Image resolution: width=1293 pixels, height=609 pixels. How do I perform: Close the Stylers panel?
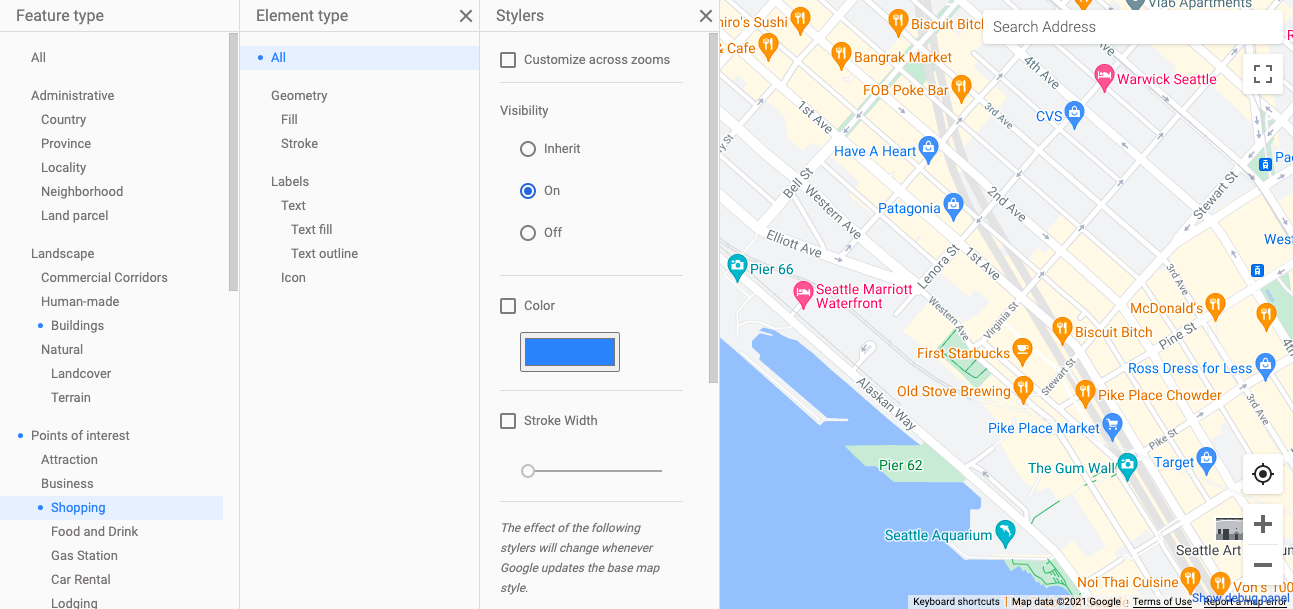point(706,16)
